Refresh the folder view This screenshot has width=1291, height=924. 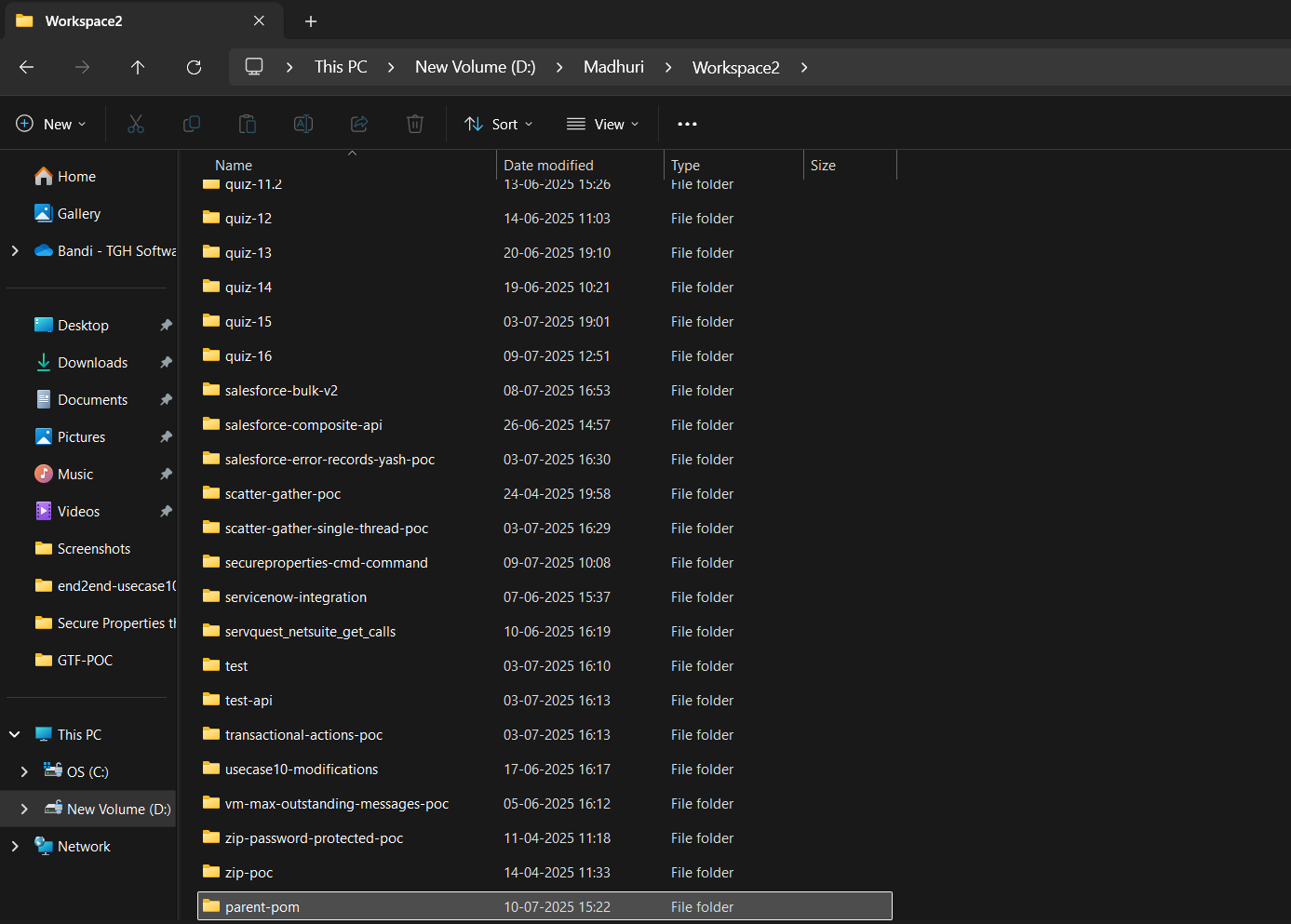[x=194, y=67]
